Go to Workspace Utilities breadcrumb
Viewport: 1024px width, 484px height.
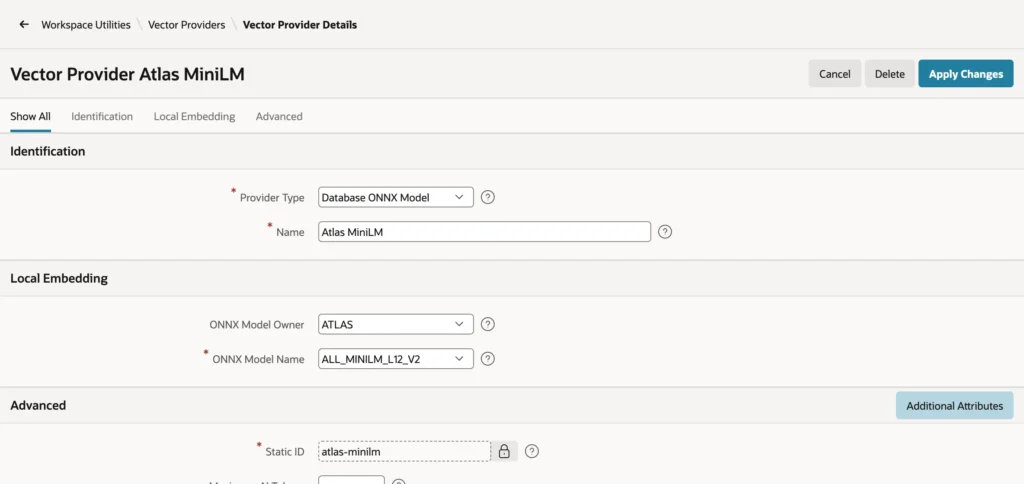click(86, 25)
